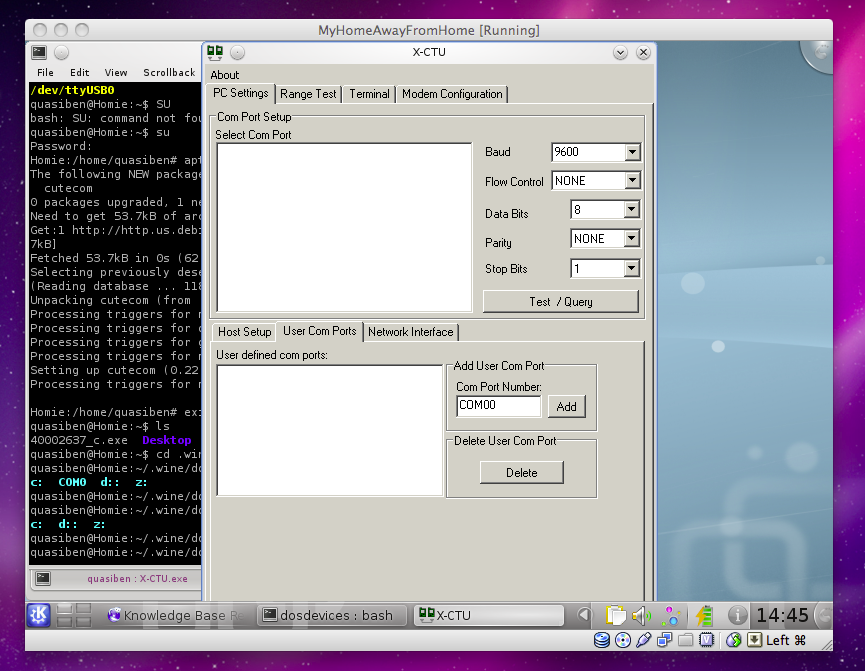Screen dimensions: 865x671
Task: Click the Add button for user com port
Action: [567, 407]
